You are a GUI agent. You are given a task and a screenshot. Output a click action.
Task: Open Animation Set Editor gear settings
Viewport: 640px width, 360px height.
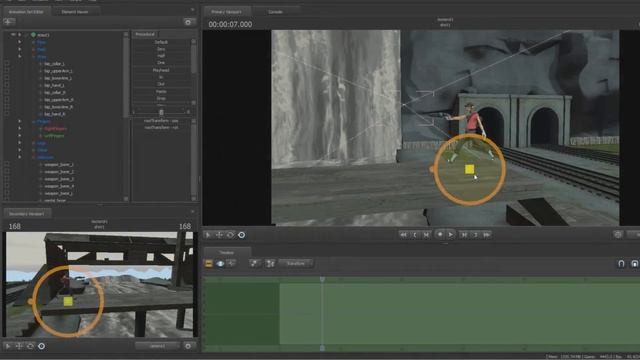point(188,22)
